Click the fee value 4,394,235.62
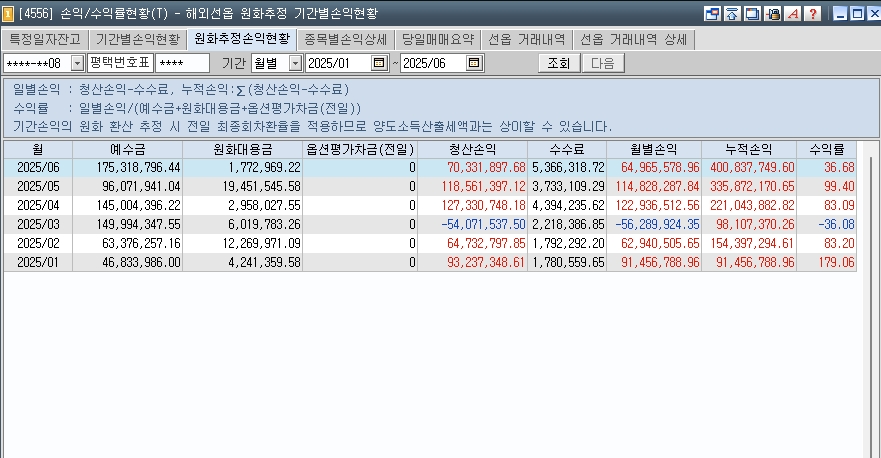The image size is (881, 458). tap(569, 206)
